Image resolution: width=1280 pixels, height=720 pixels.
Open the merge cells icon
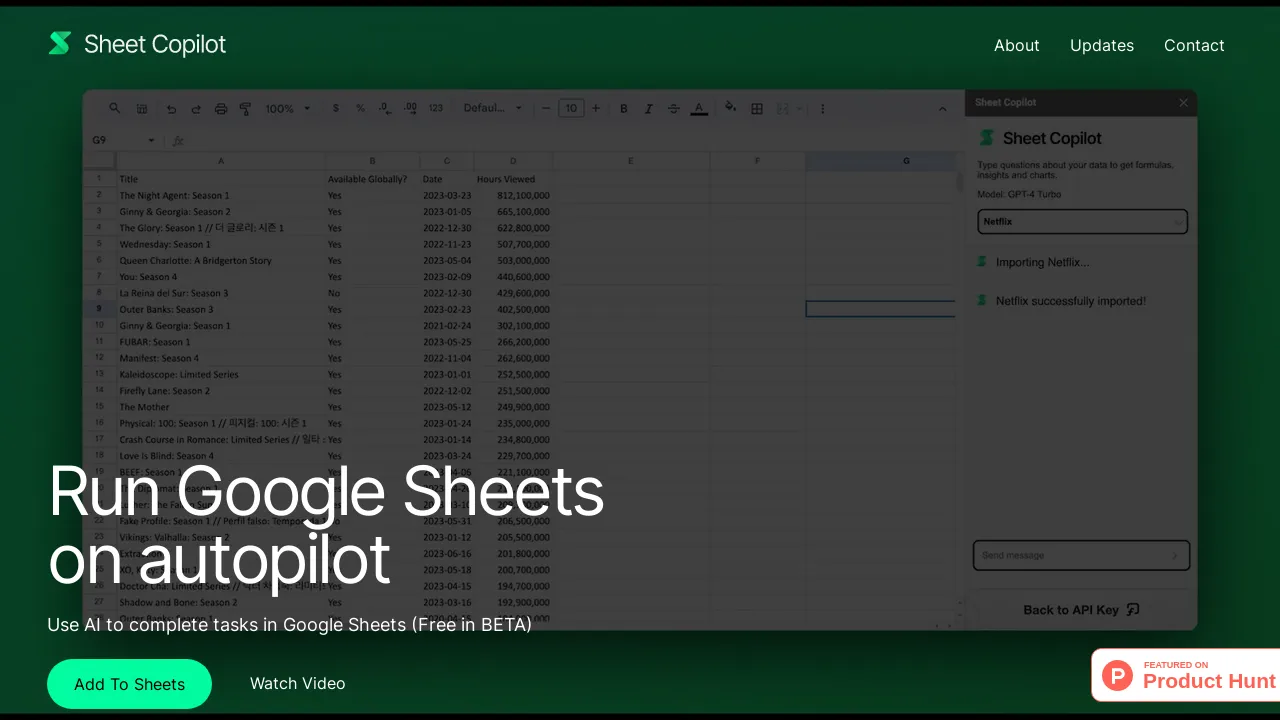click(x=781, y=108)
